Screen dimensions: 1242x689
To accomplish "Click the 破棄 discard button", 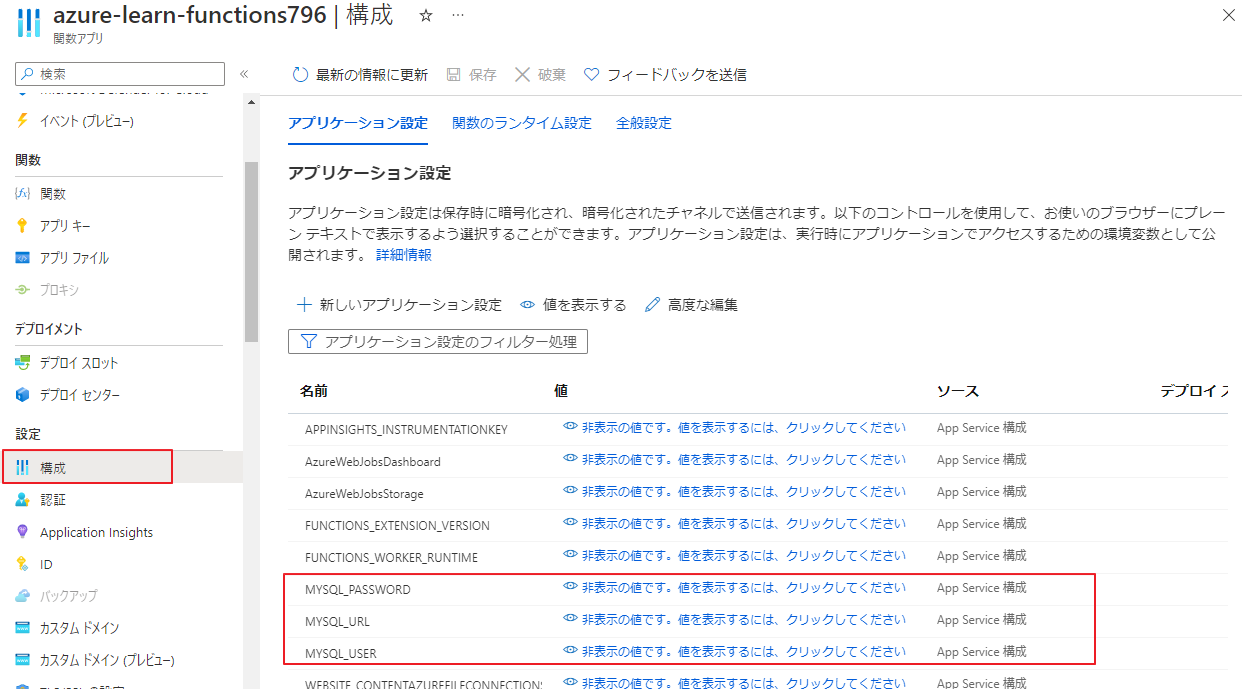I will click(x=540, y=75).
